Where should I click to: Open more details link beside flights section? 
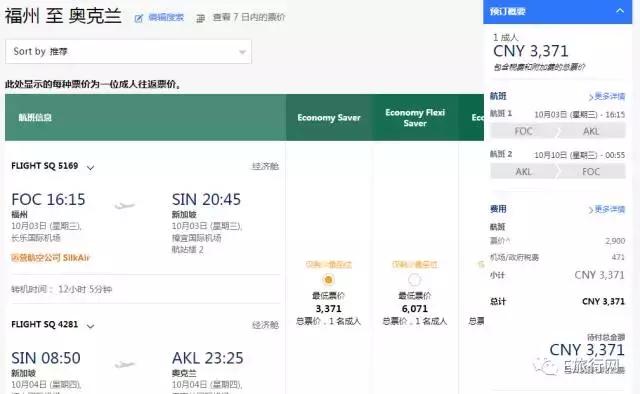[x=607, y=96]
